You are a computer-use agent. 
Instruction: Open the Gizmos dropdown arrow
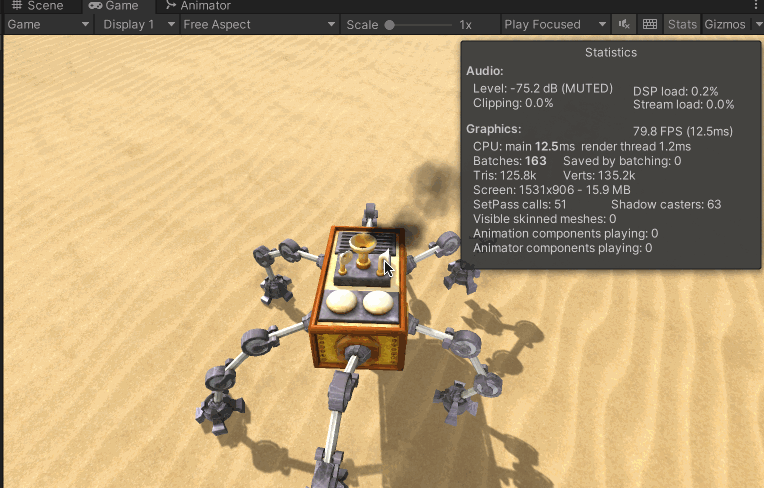click(x=757, y=24)
